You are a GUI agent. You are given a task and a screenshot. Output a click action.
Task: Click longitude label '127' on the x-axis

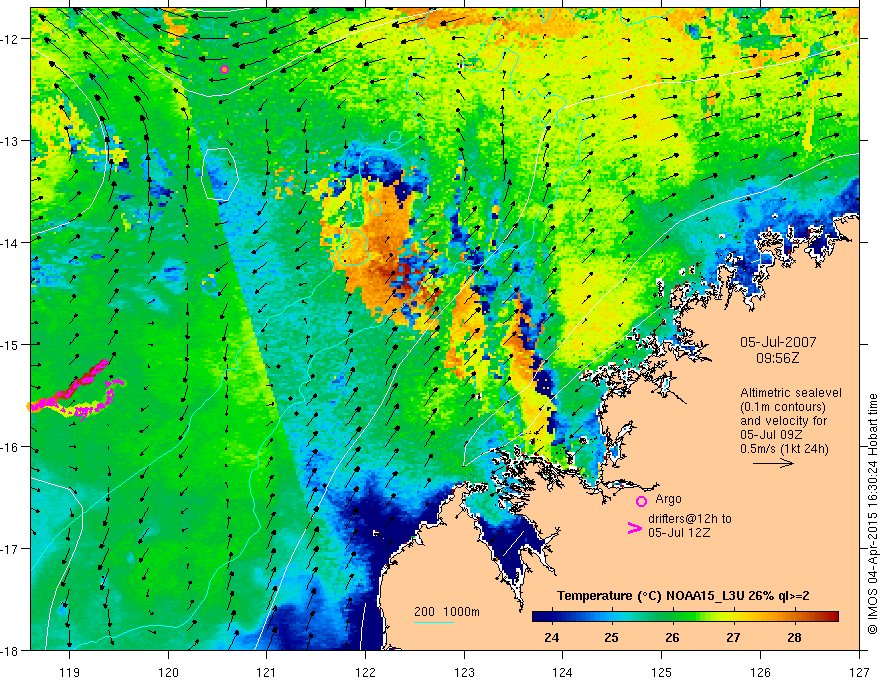859,672
